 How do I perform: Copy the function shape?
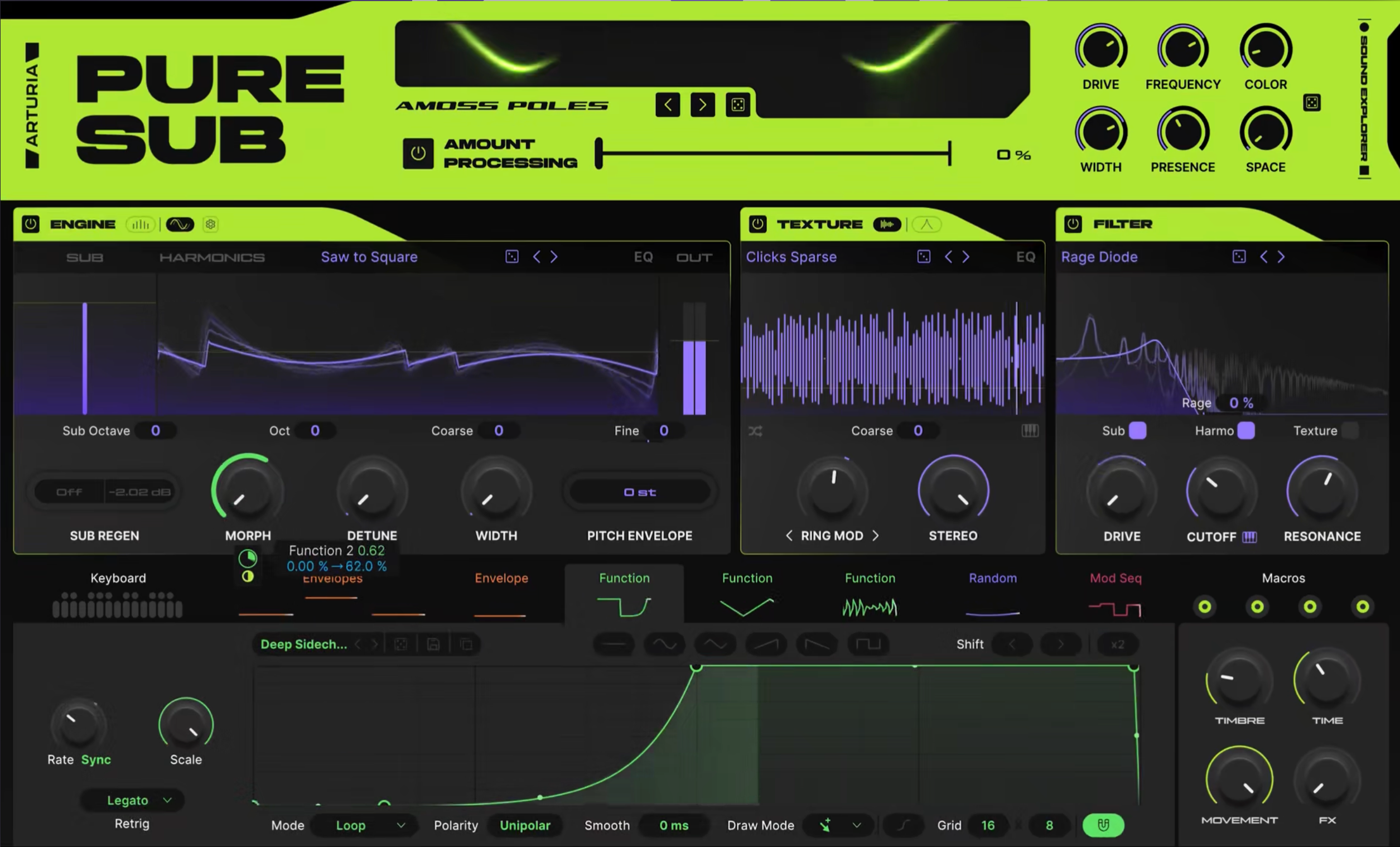pyautogui.click(x=466, y=644)
